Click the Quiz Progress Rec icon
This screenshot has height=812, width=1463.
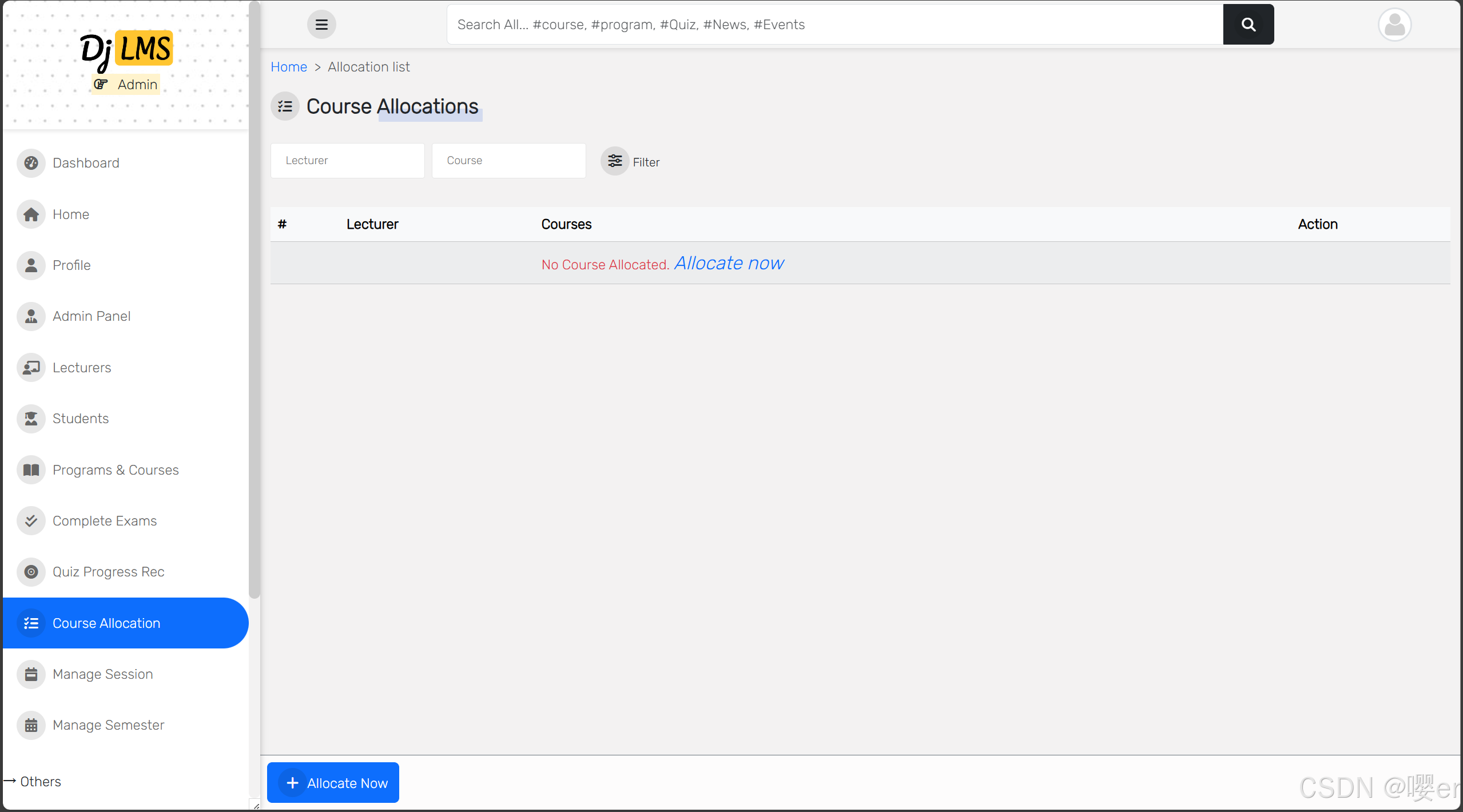pyautogui.click(x=31, y=572)
